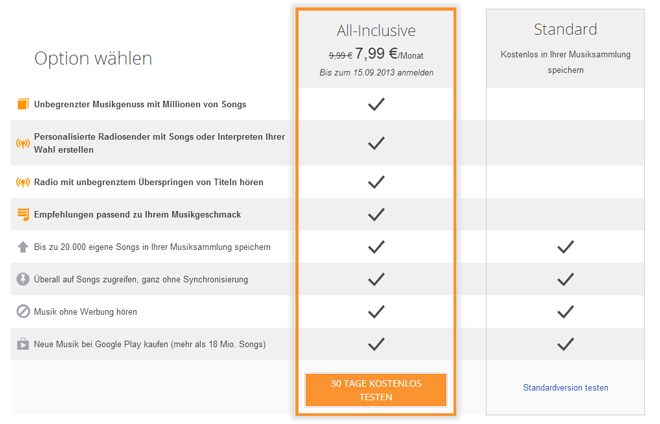The width and height of the screenshot is (660, 424).
Task: Click the upload arrow icon
Action: click(x=23, y=247)
